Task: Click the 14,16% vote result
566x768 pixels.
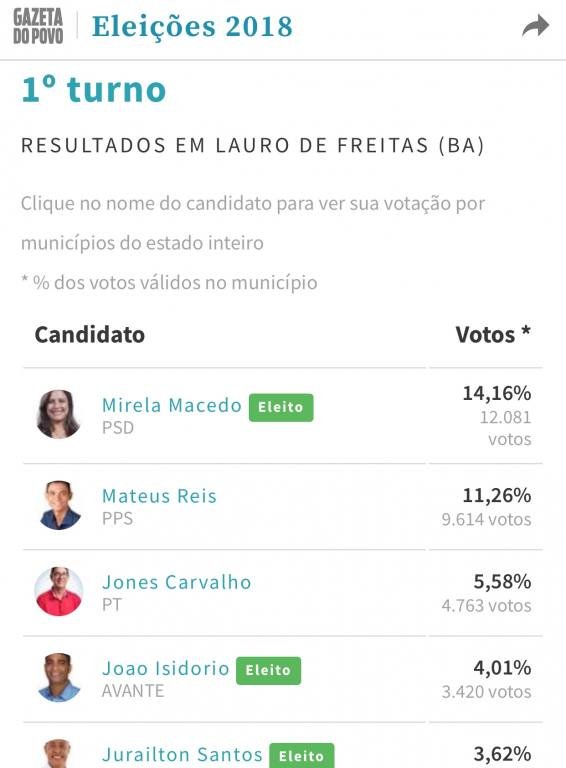Action: (497, 393)
